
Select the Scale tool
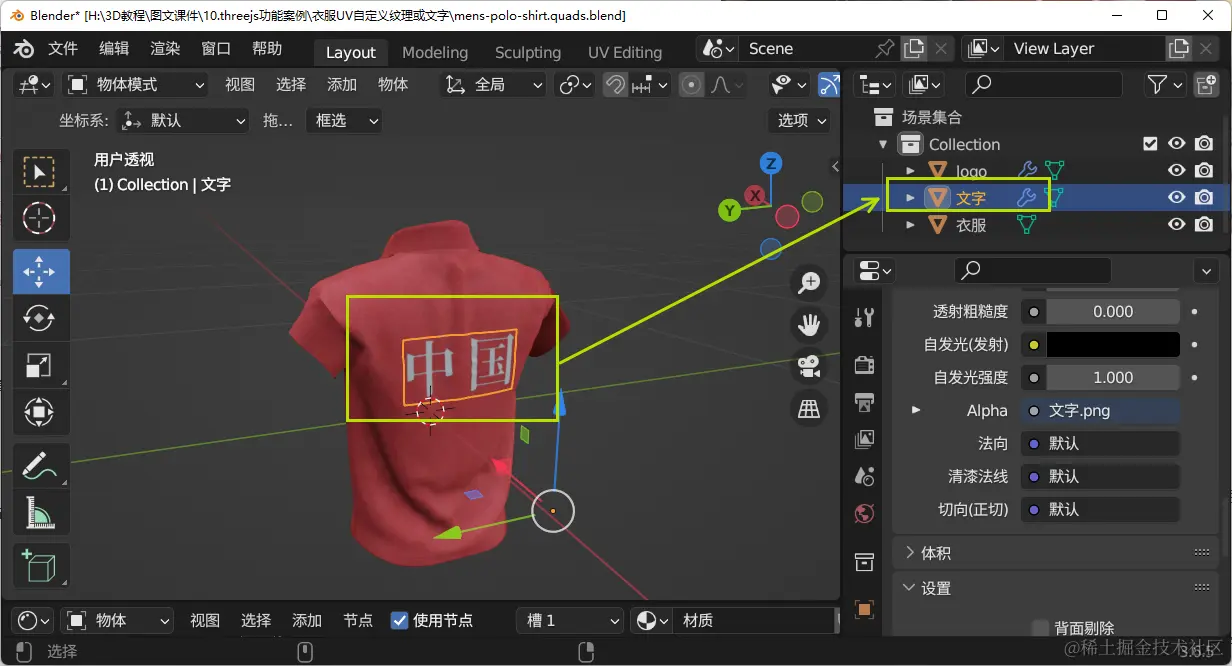[x=40, y=366]
